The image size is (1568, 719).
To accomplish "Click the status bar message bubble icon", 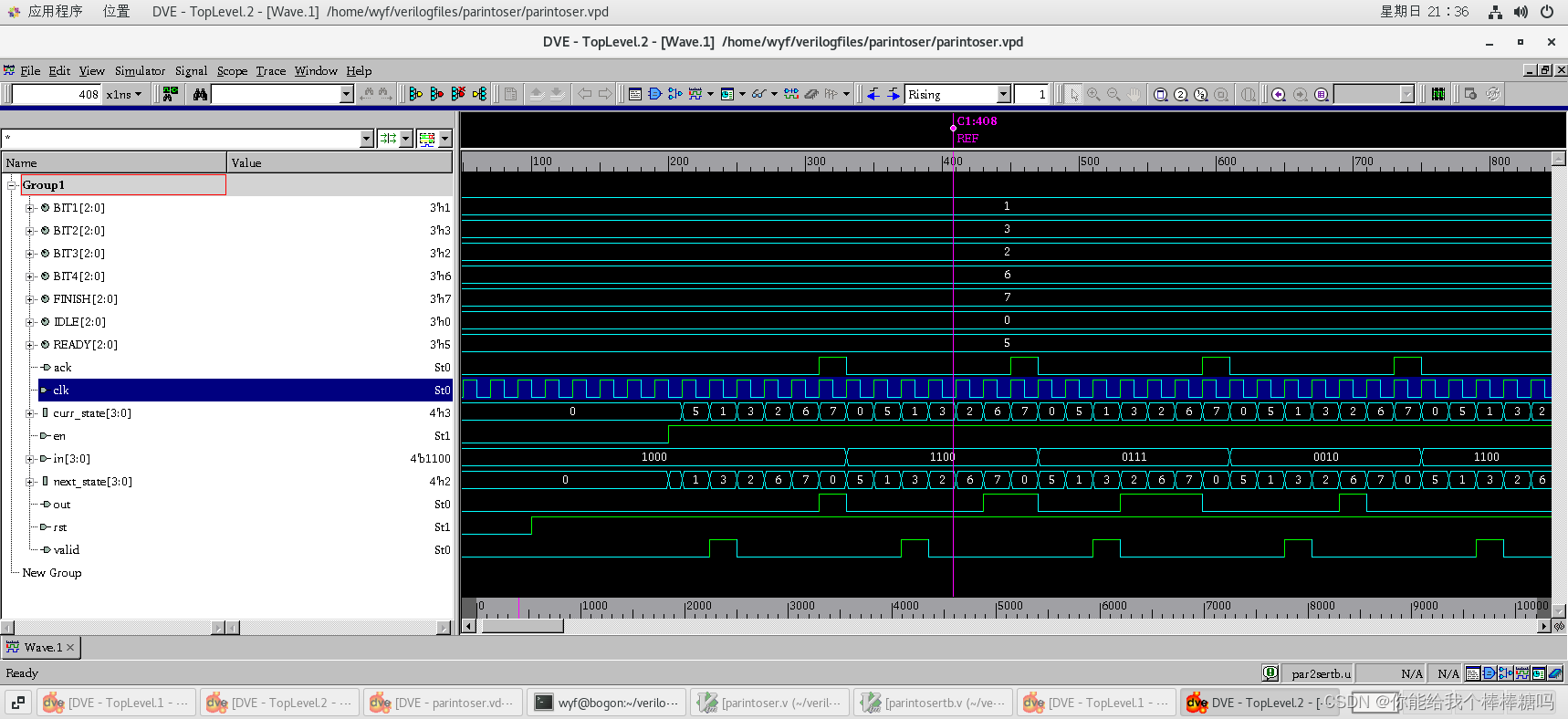I will pyautogui.click(x=1270, y=673).
